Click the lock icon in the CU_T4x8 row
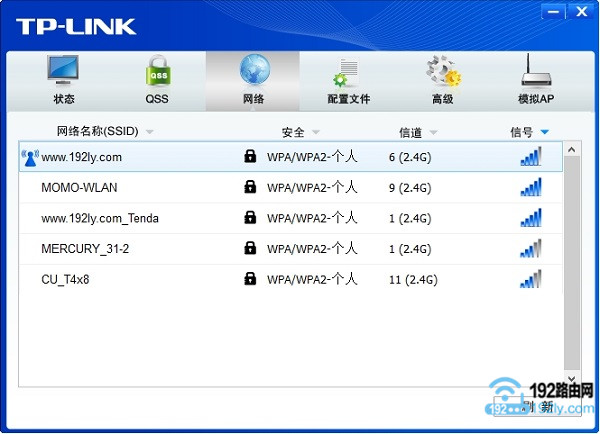Viewport: 600px width, 434px height. [x=250, y=279]
